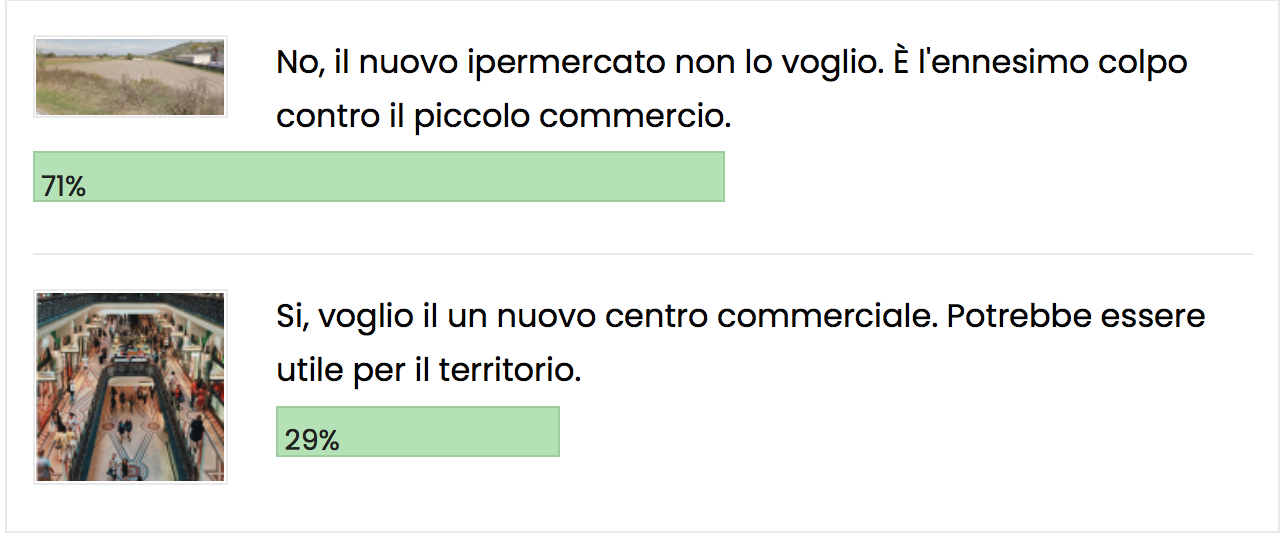Click the phrase "Potrebbe essere" in second option

point(1075,317)
